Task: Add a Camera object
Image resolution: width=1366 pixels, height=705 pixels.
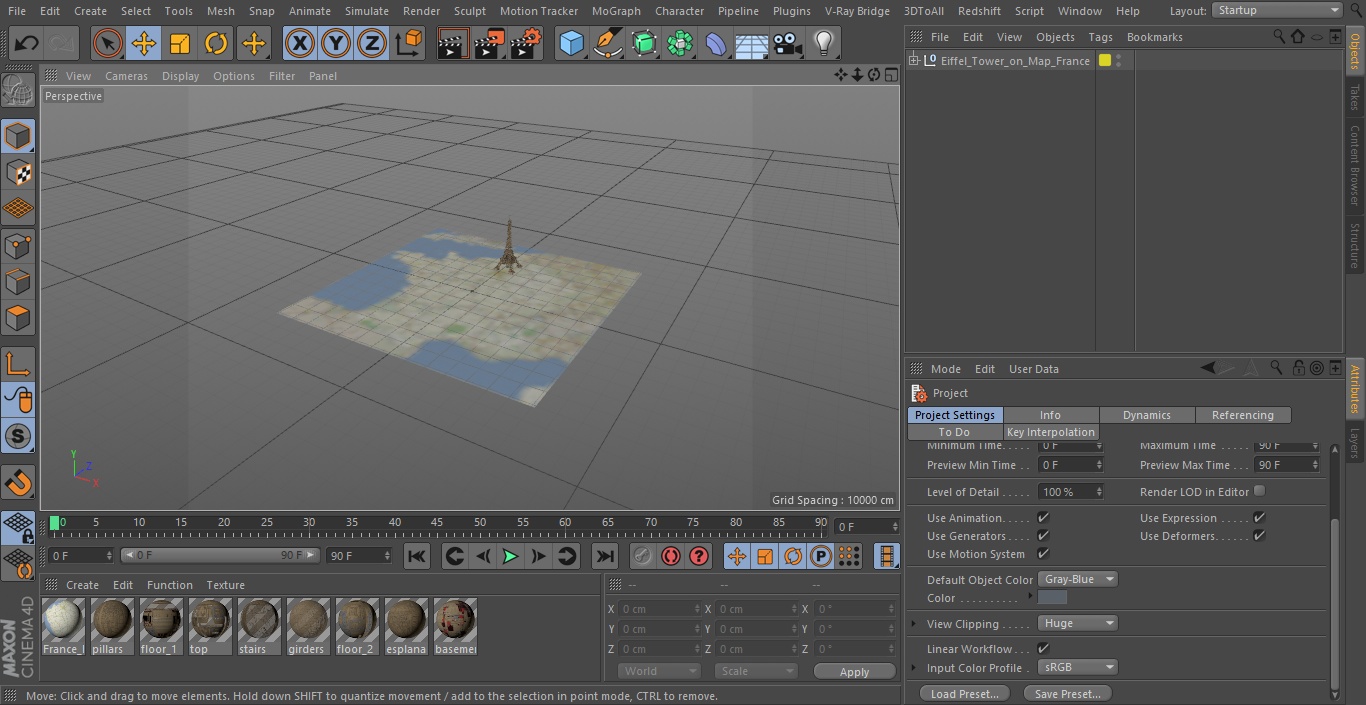Action: coord(788,44)
